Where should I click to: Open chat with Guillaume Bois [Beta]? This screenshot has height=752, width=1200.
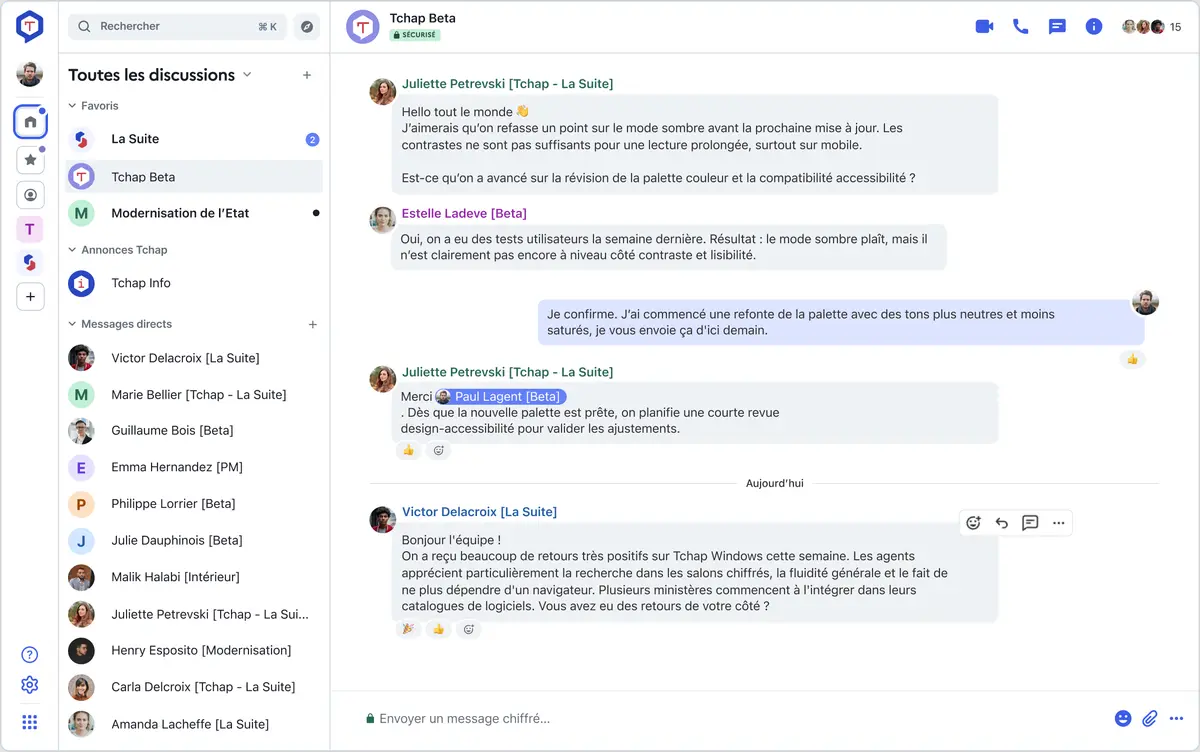coord(194,431)
